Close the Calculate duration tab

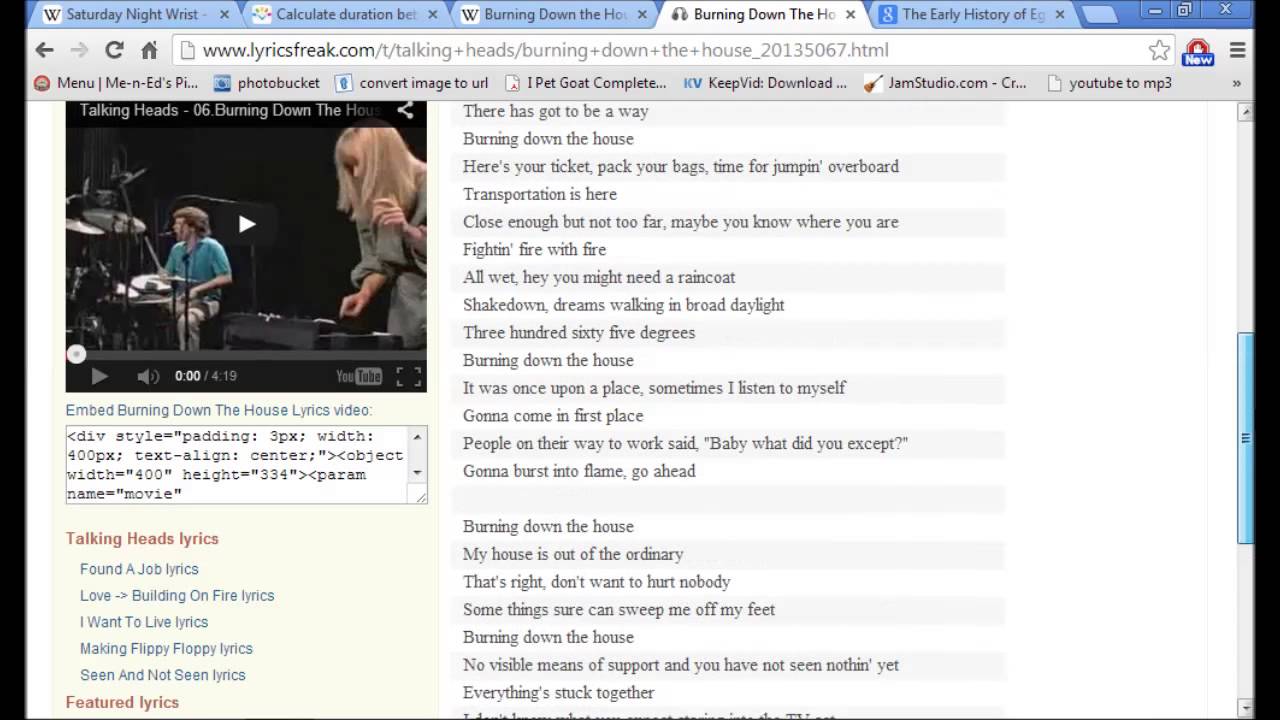tap(433, 15)
